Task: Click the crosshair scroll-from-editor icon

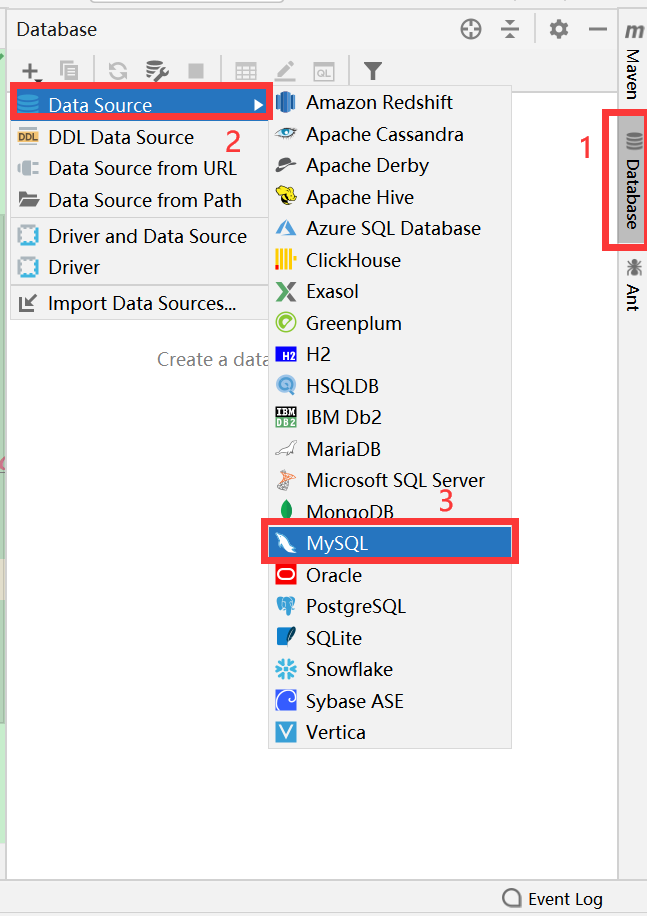Action: (x=471, y=29)
